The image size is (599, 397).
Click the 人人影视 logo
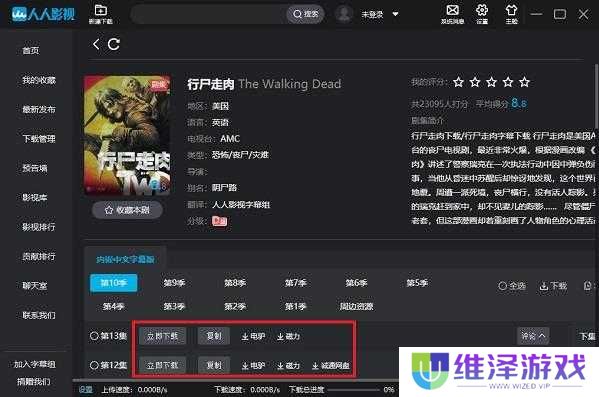tap(44, 14)
